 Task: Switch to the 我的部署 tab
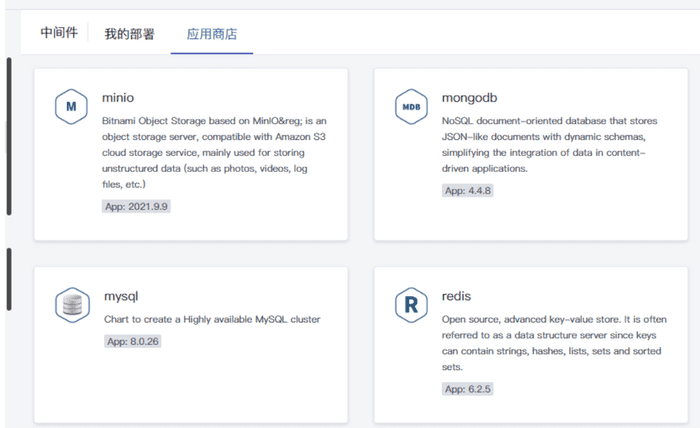tap(129, 34)
